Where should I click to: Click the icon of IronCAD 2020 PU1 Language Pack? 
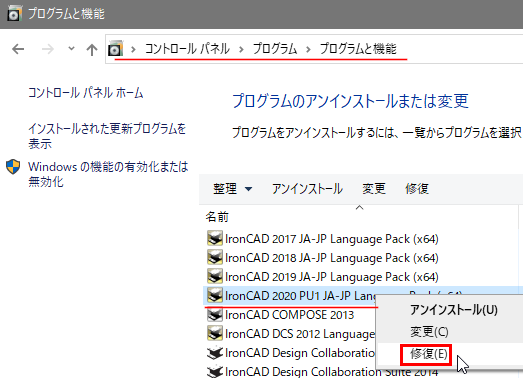(x=215, y=296)
